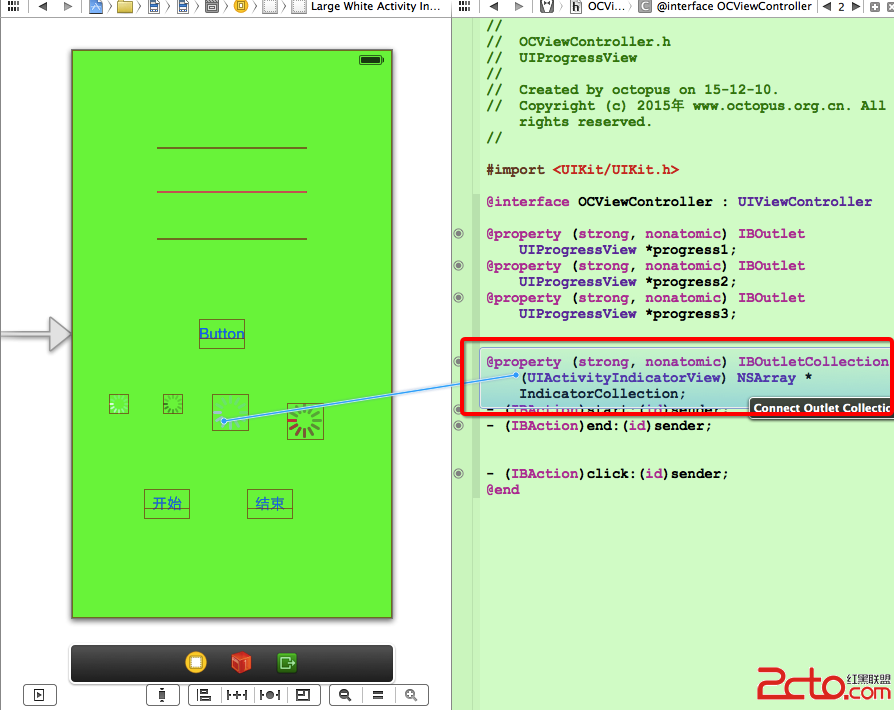Toggle the document outline panel
This screenshot has height=710, width=894.
pyautogui.click(x=39, y=695)
